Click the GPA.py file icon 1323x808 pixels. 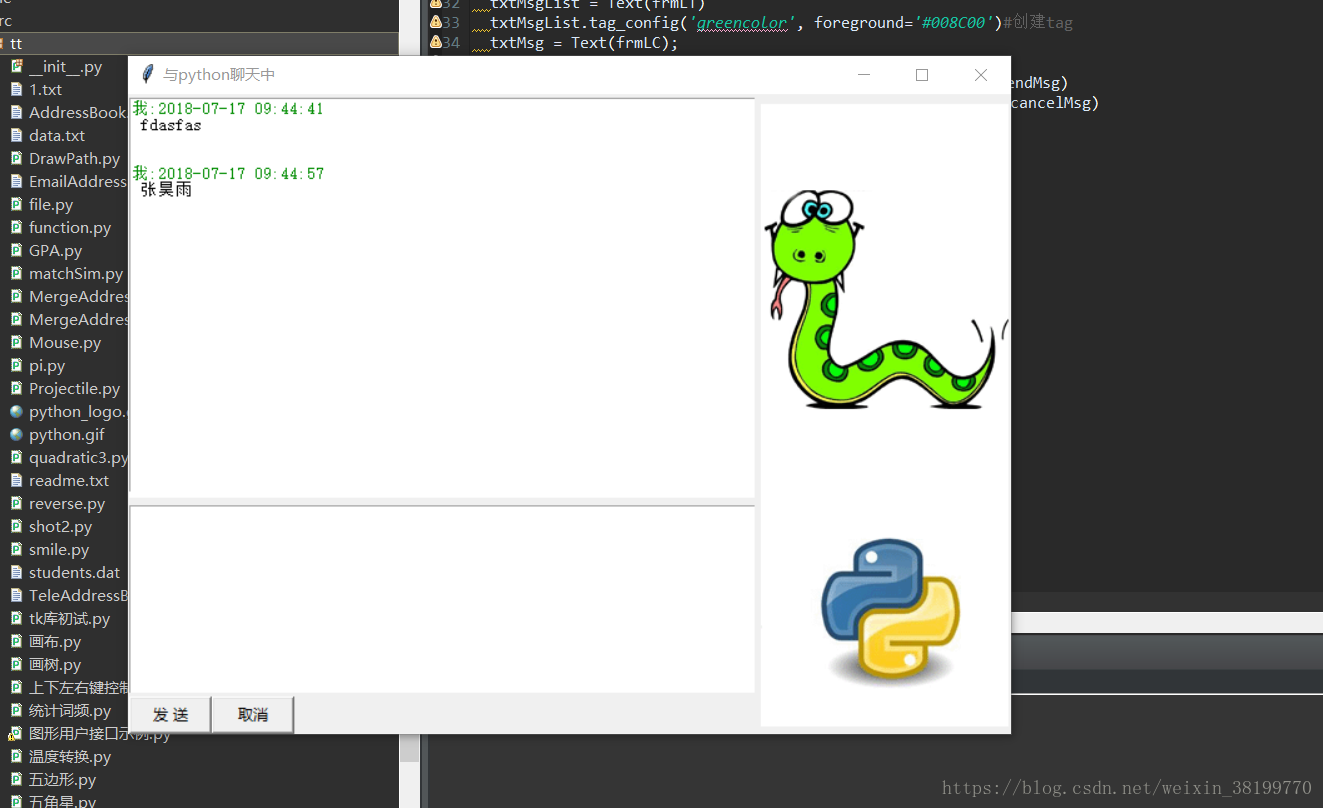(16, 250)
